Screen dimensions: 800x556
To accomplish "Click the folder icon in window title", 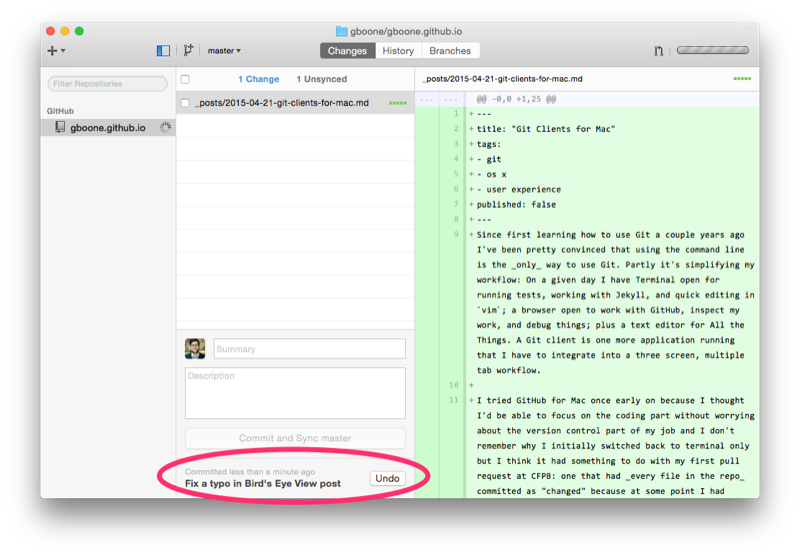I will point(341,31).
